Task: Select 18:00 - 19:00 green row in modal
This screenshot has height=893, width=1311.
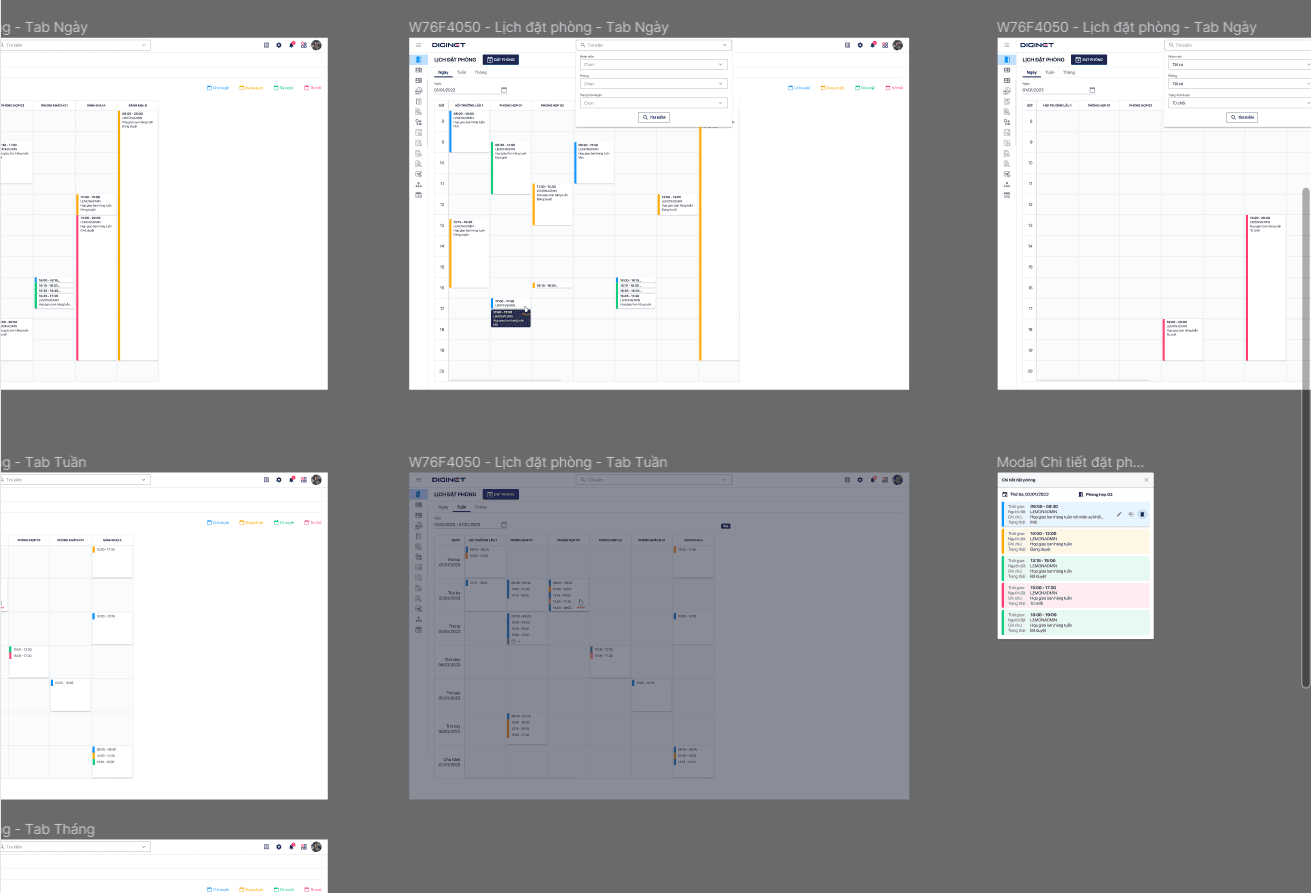Action: (x=1076, y=622)
